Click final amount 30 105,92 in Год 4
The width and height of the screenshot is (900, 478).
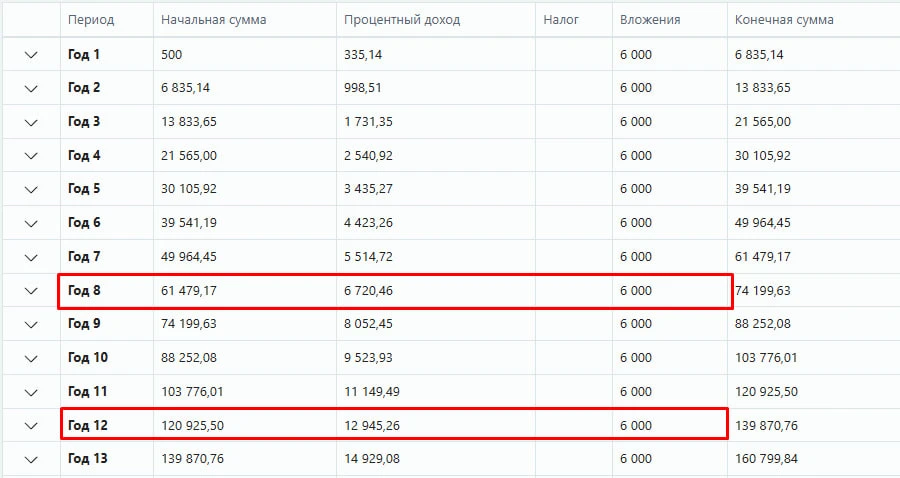(x=763, y=156)
